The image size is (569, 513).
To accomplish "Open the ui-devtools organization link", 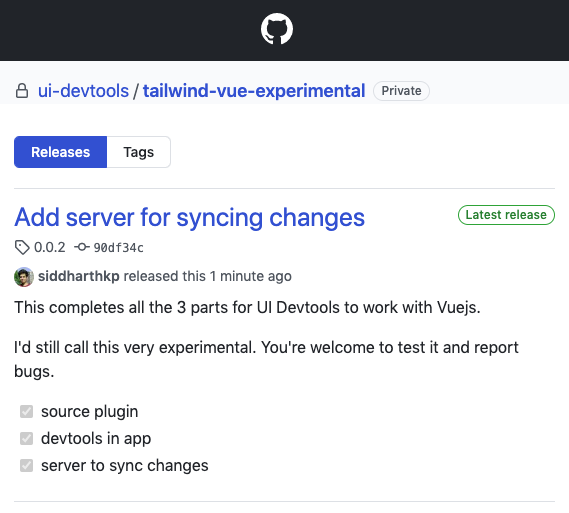I will pos(83,91).
